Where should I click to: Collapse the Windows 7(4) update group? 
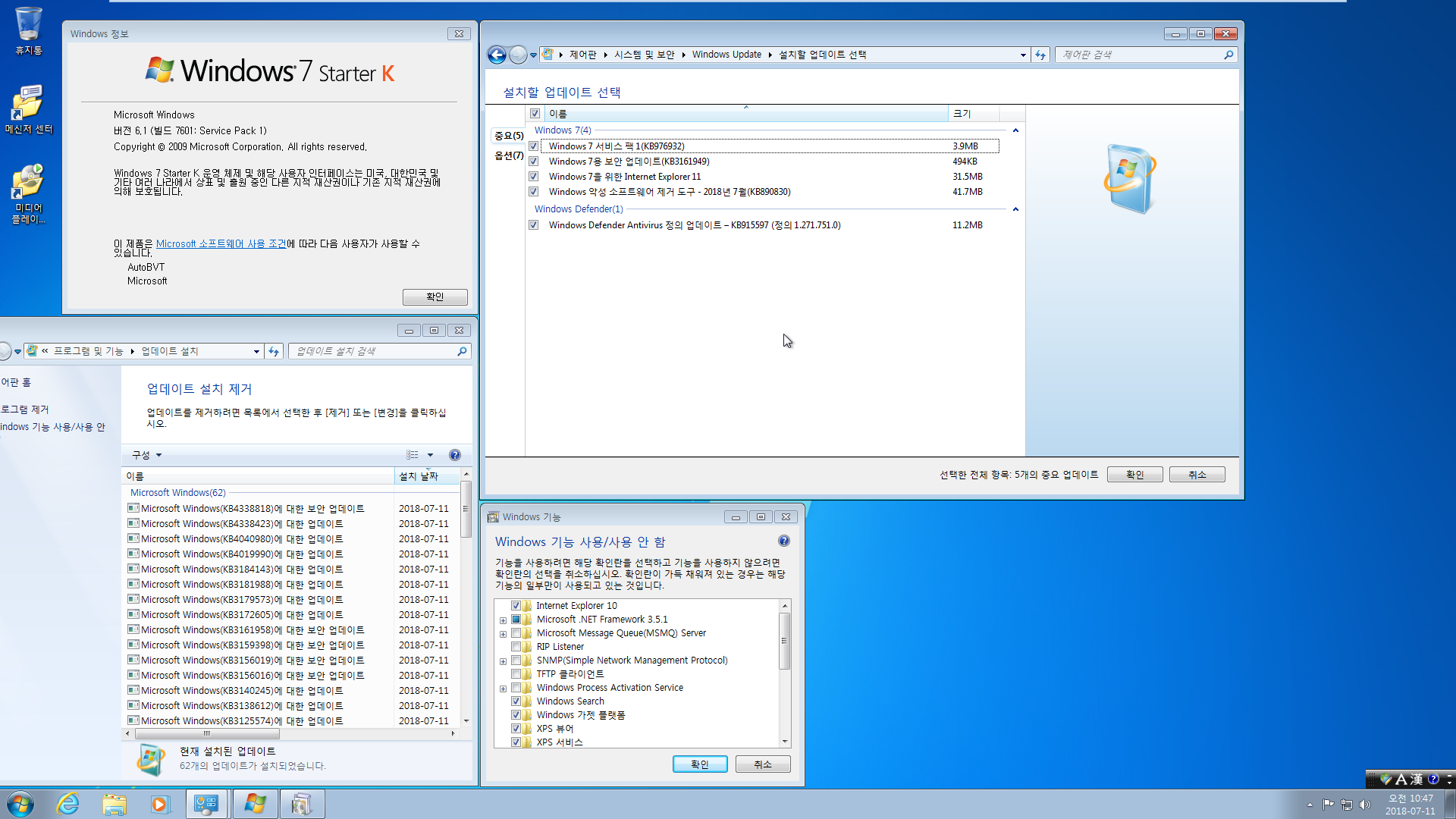click(1015, 130)
